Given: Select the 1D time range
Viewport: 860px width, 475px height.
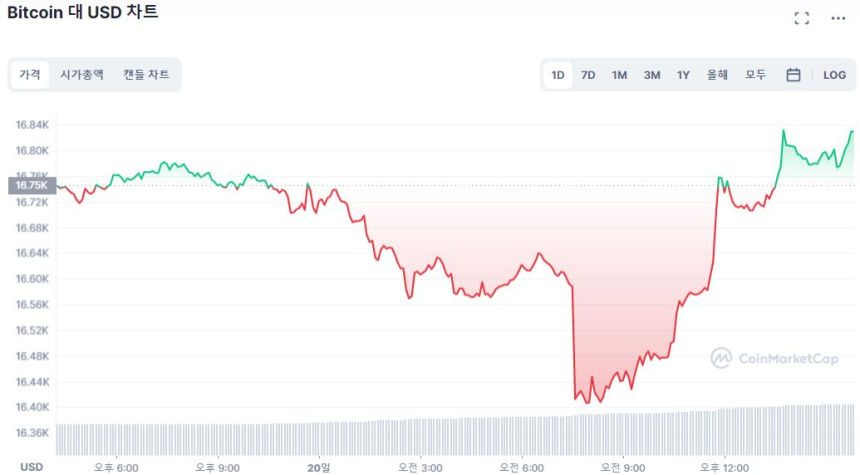Looking at the screenshot, I should point(558,75).
